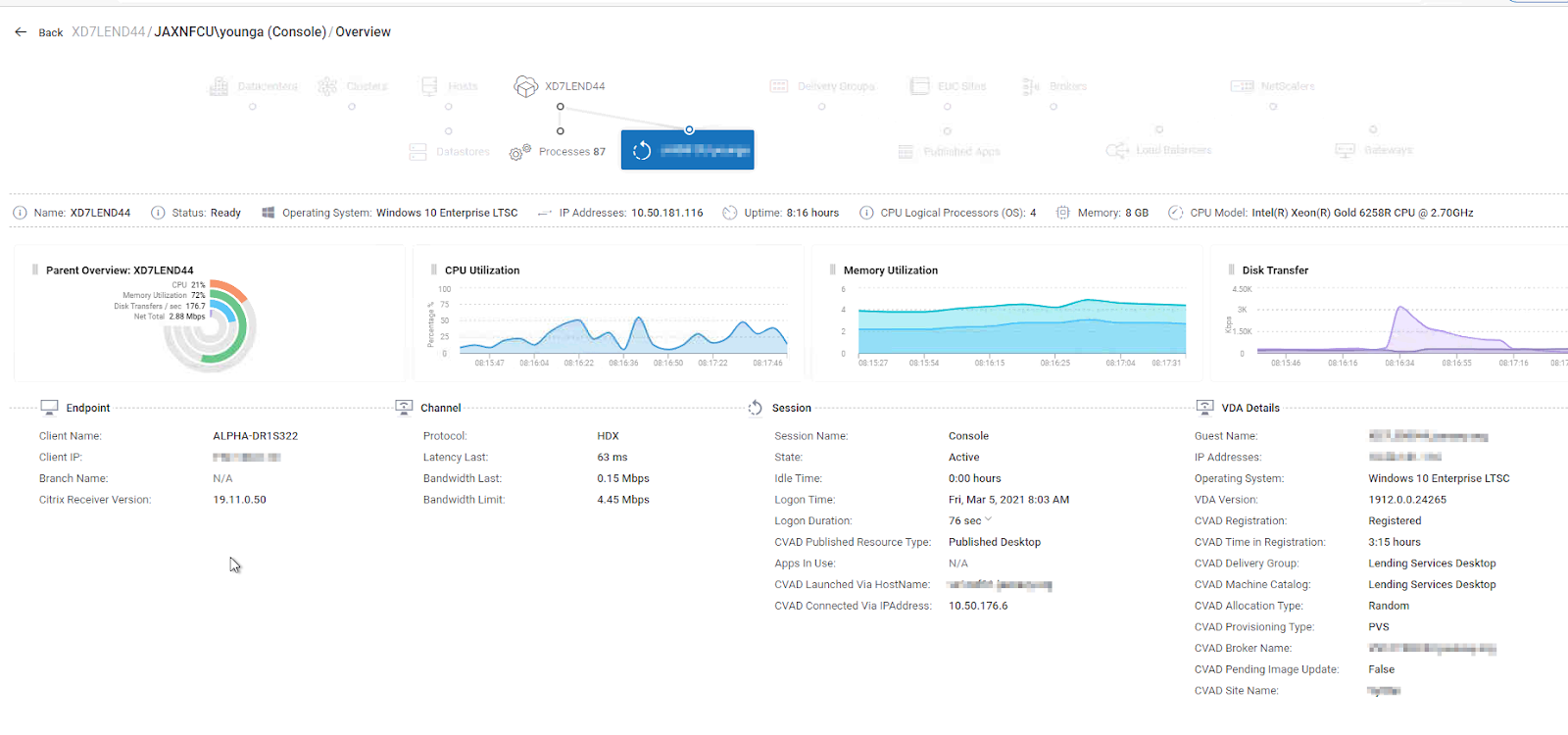The width and height of the screenshot is (1568, 735).
Task: Click the Uptime clock icon
Action: (x=729, y=213)
